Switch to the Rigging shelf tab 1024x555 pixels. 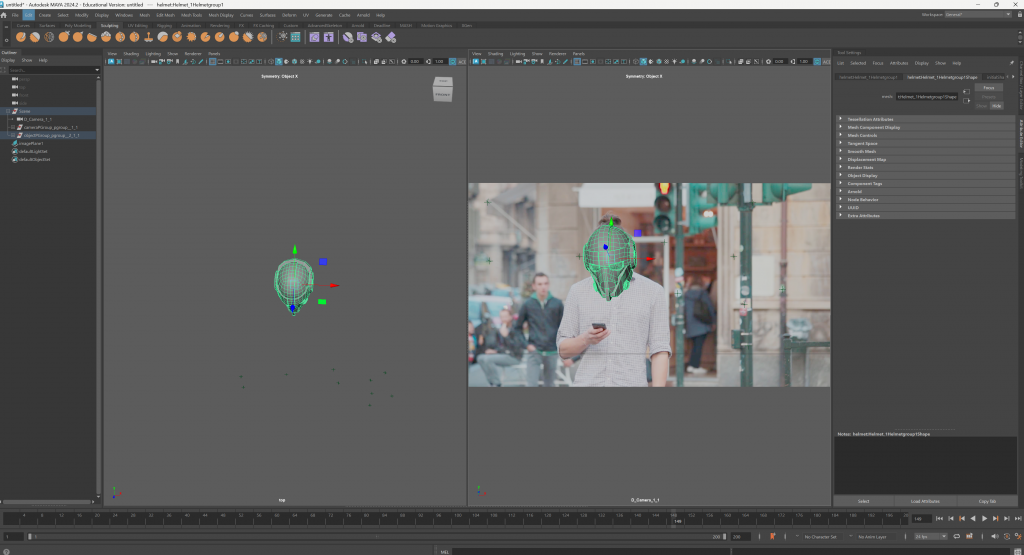pyautogui.click(x=165, y=25)
